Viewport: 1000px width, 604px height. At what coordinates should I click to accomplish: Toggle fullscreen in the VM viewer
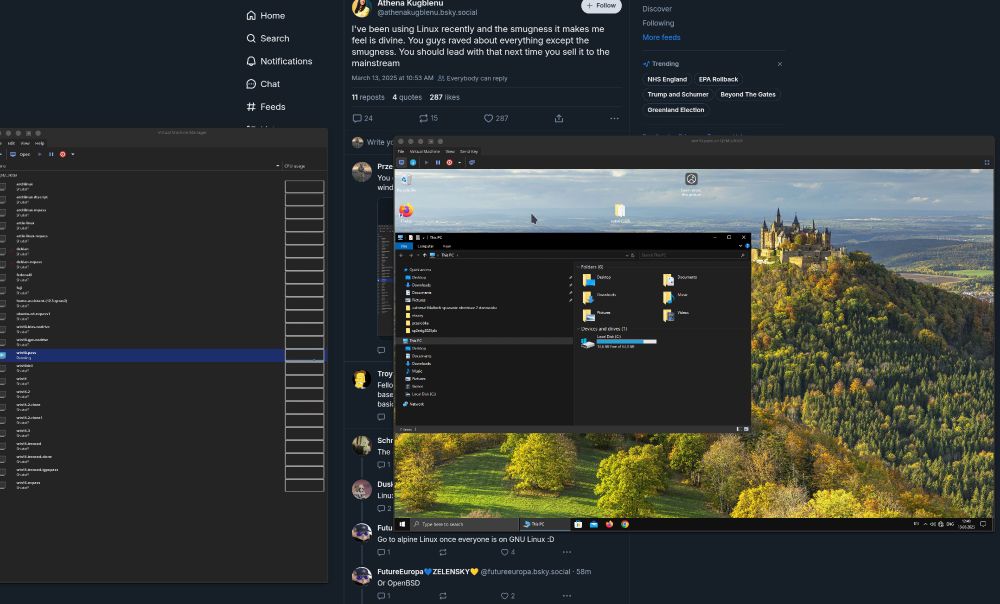pyautogui.click(x=987, y=163)
